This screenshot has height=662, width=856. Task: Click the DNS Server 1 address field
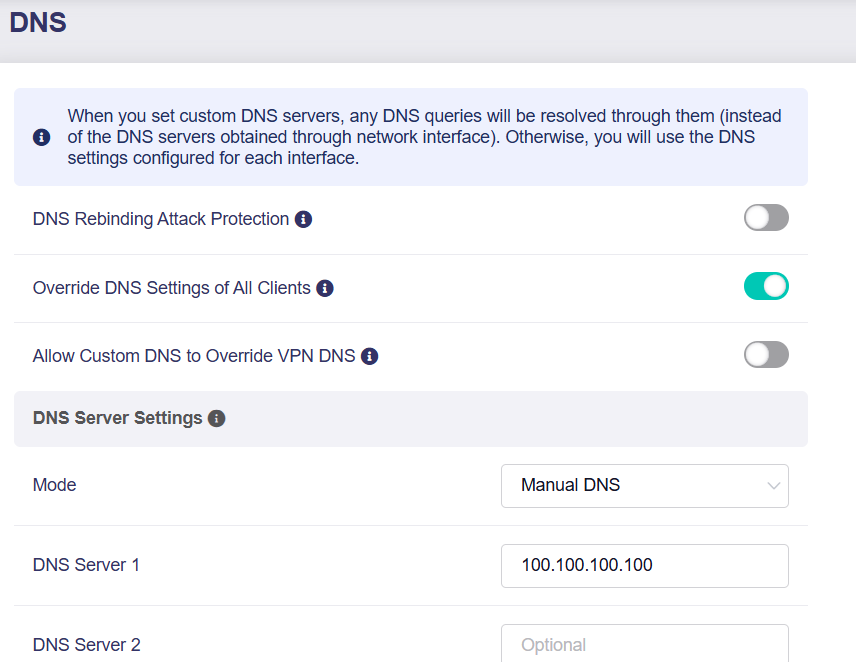tap(644, 565)
